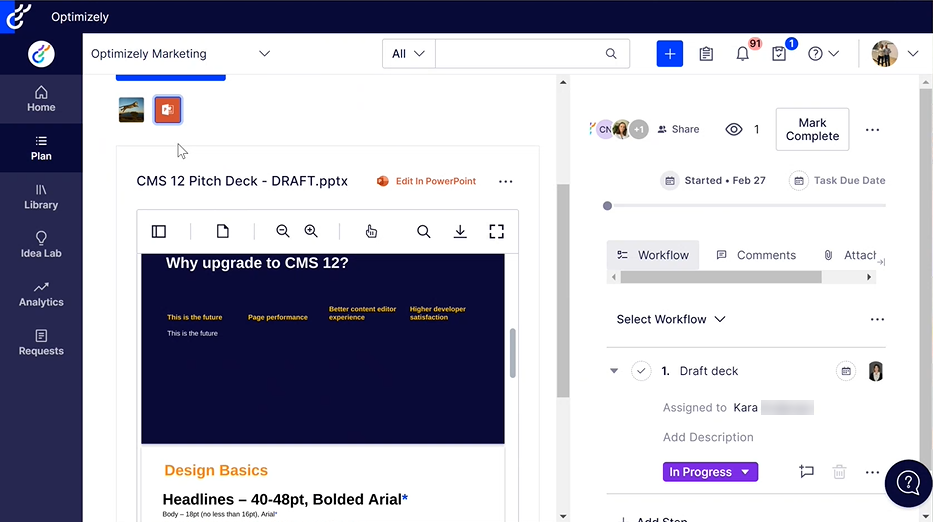This screenshot has height=522, width=933.
Task: Switch to the Workflow tab
Action: click(653, 255)
